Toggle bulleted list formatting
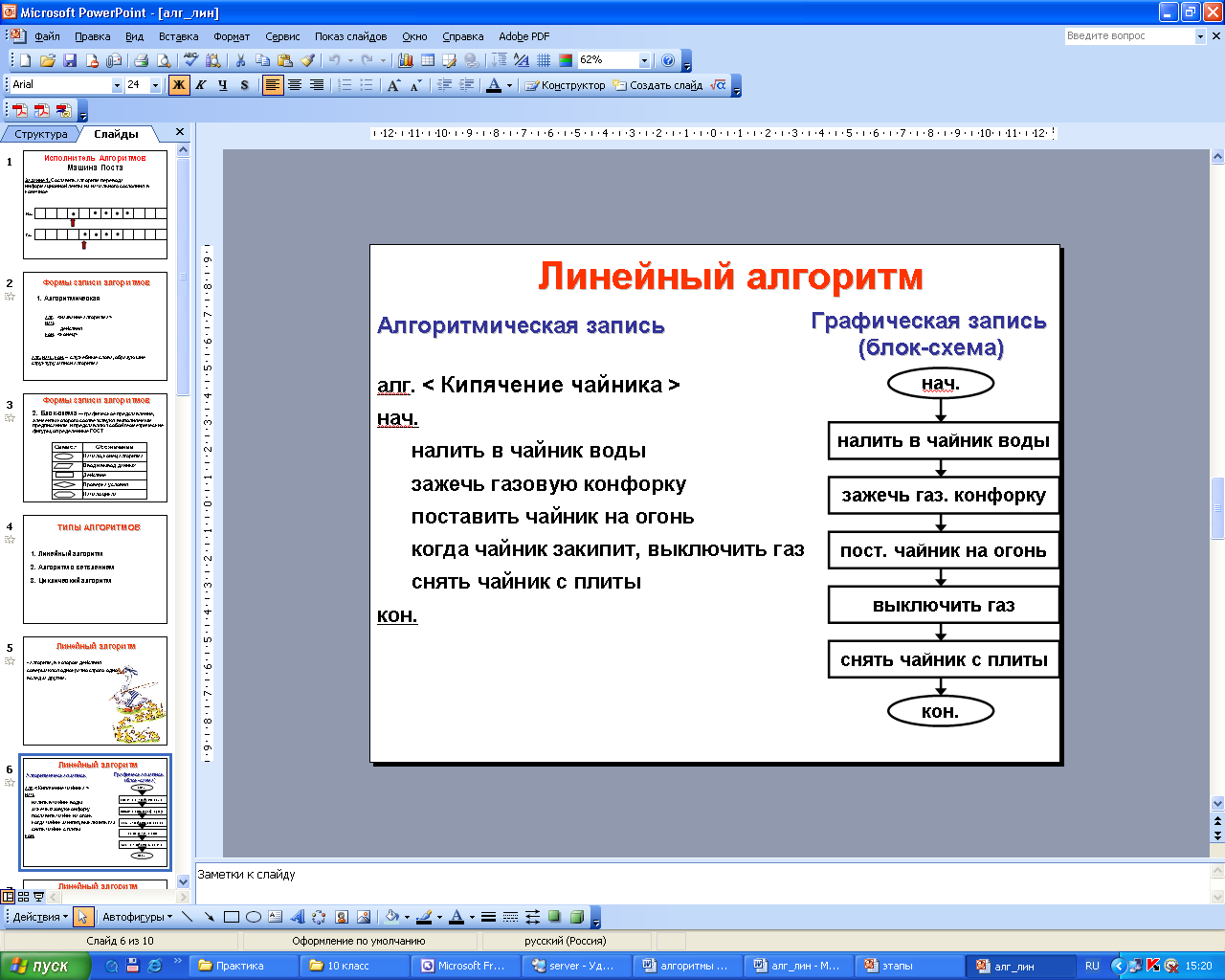This screenshot has height=980, width=1225. (x=367, y=85)
